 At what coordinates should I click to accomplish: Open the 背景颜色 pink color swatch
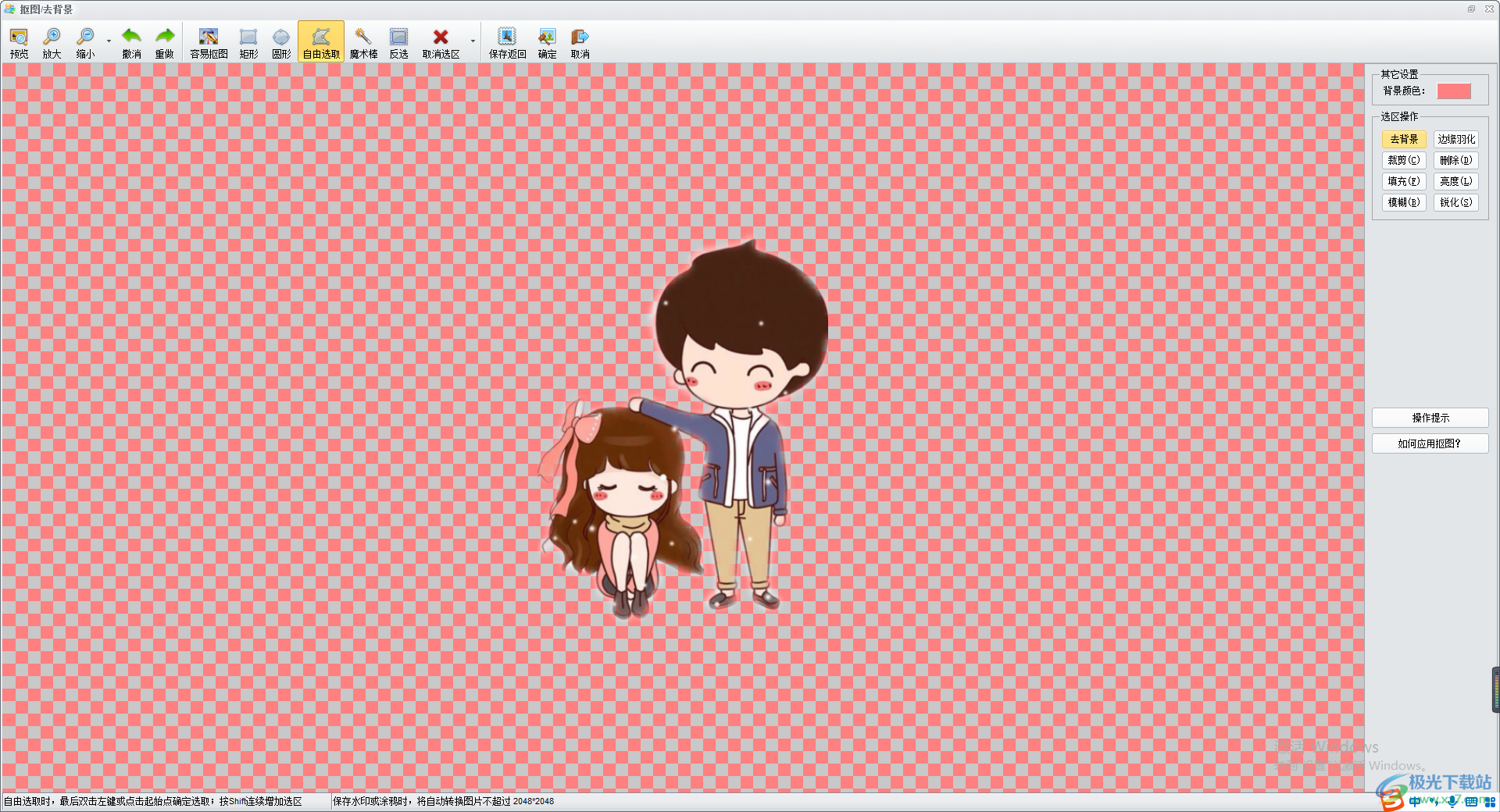point(1453,91)
